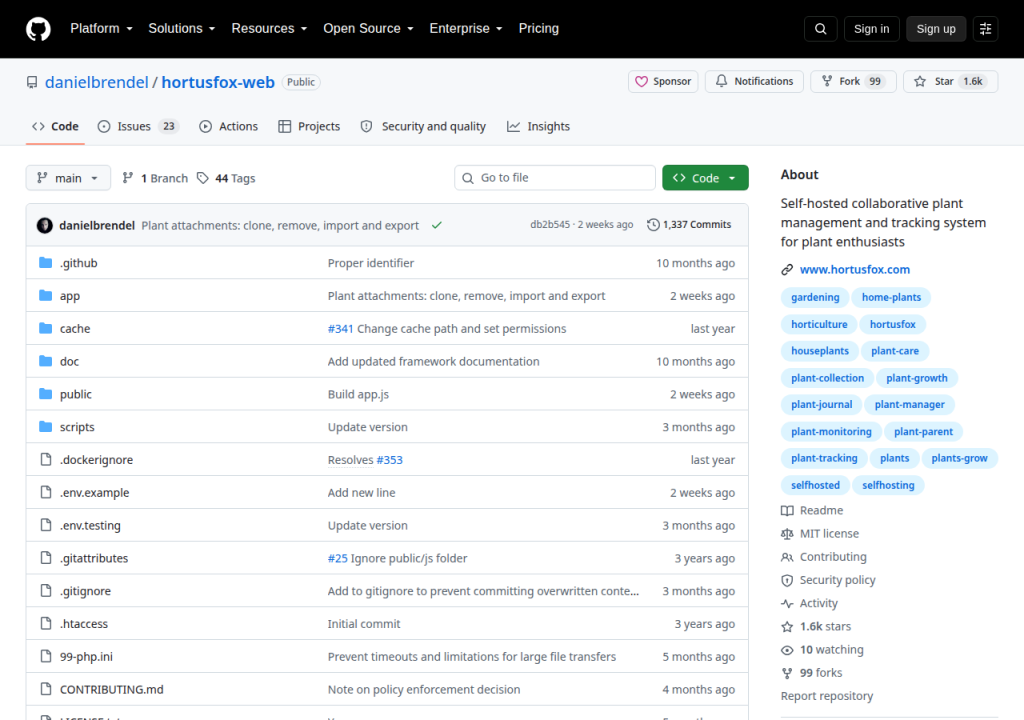1024x720 pixels.
Task: Click the Sign up button
Action: click(936, 29)
